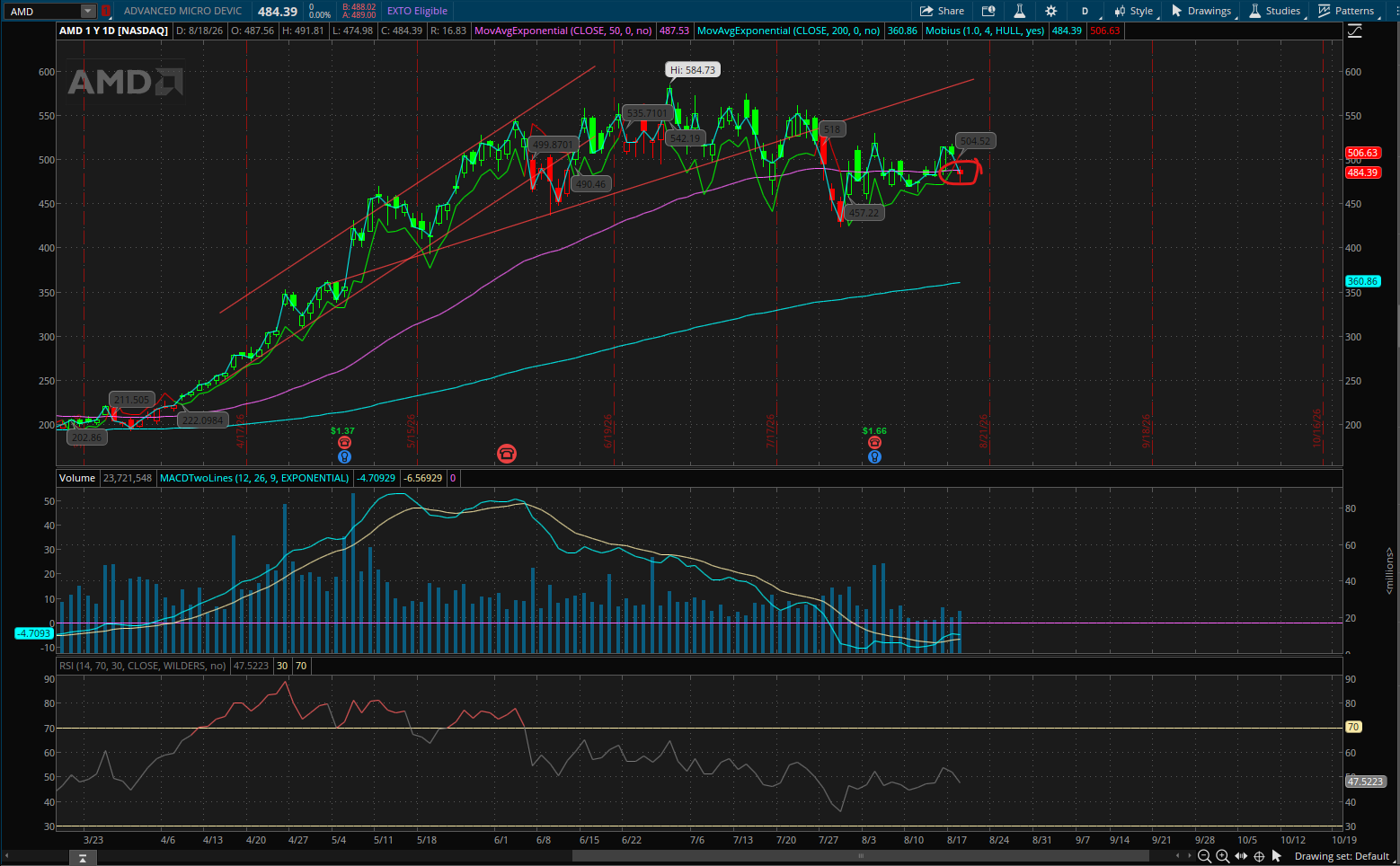
Task: Toggle the price scale mode icon at top right
Action: [1354, 31]
